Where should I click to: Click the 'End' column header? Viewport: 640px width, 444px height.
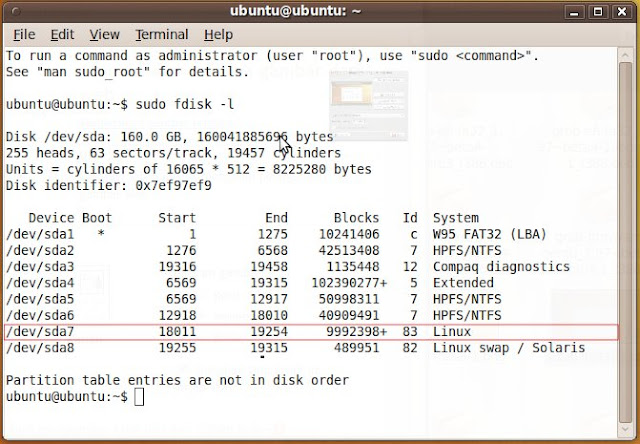click(x=276, y=218)
